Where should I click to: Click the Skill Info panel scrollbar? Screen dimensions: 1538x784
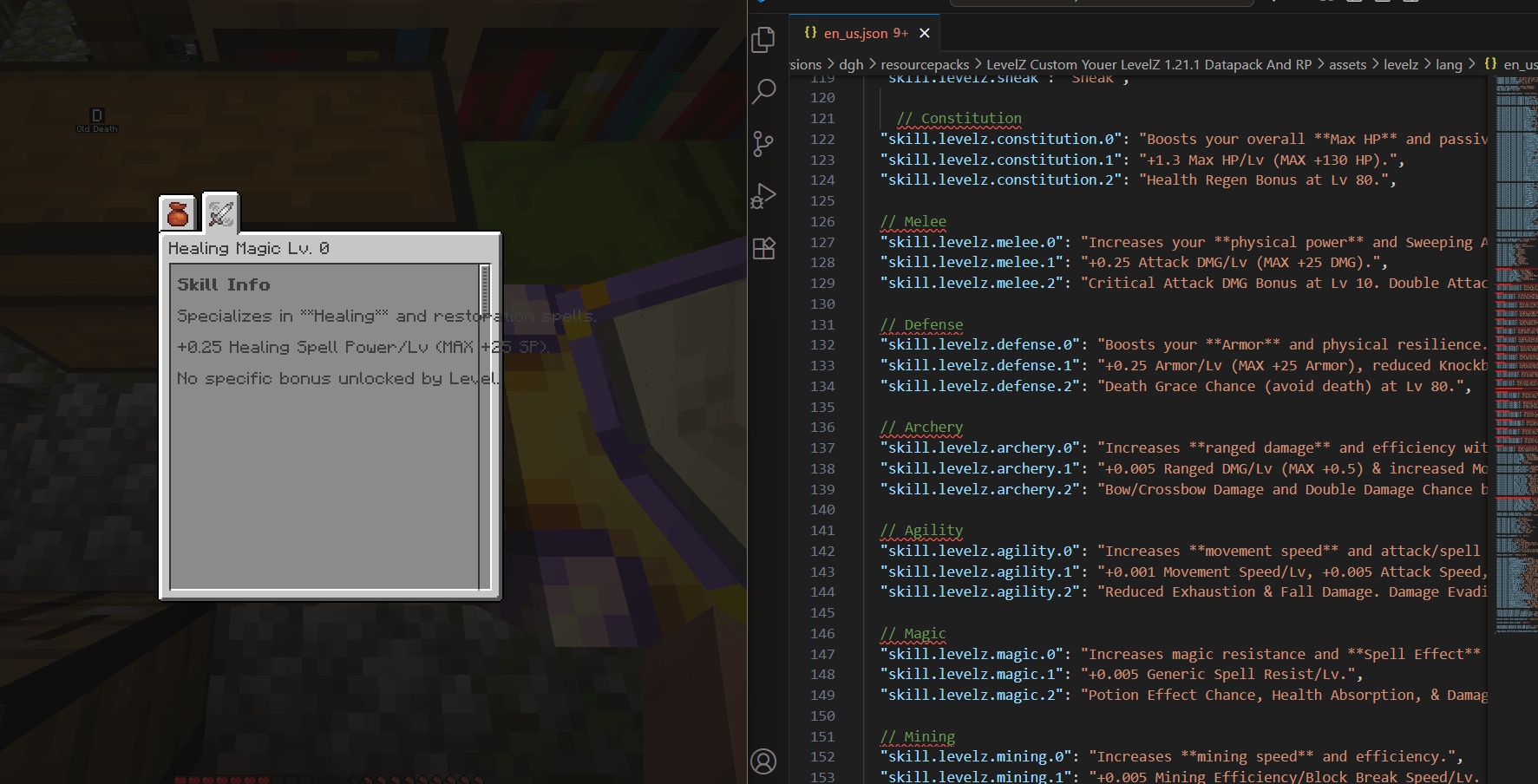(x=484, y=291)
